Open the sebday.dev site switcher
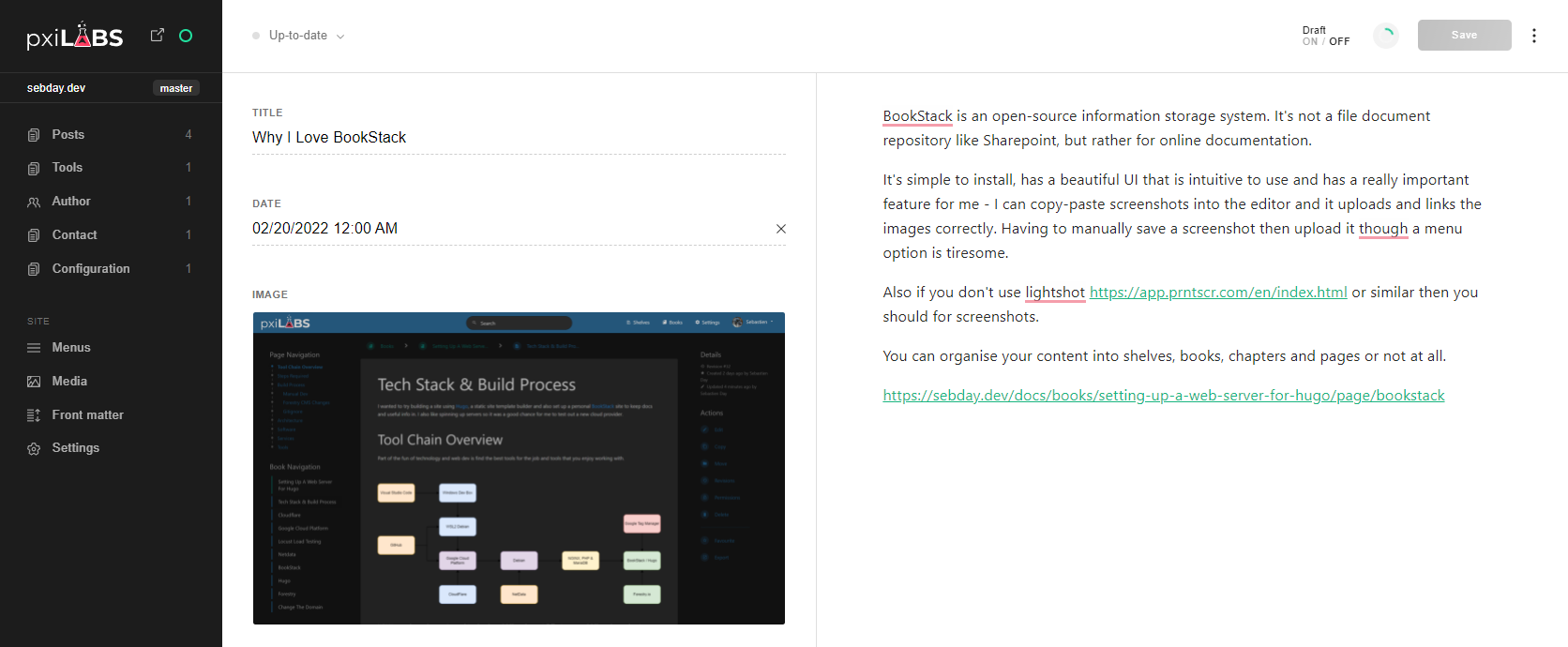Viewport: 1568px width, 647px height. click(56, 88)
